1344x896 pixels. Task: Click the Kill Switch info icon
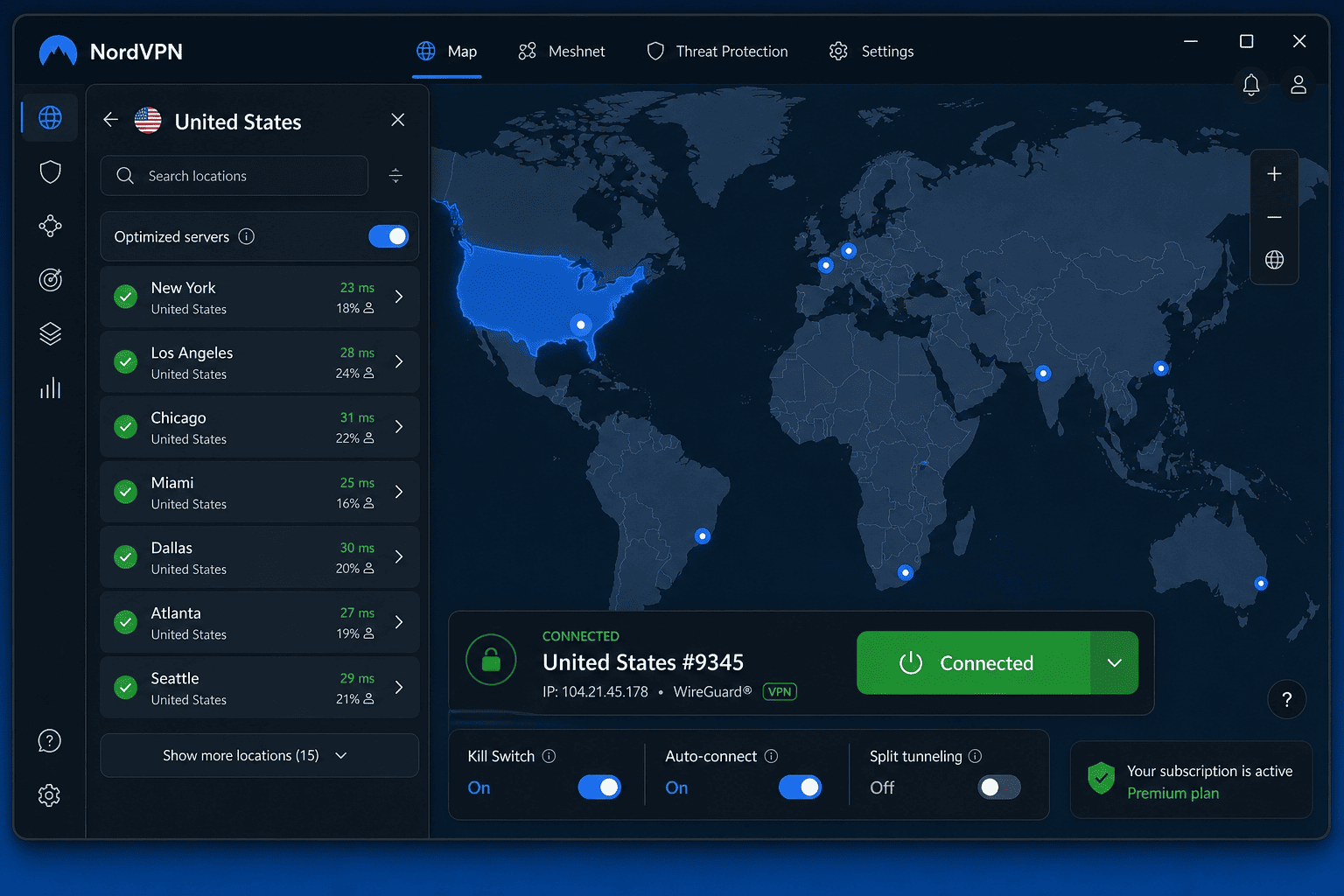[x=549, y=756]
